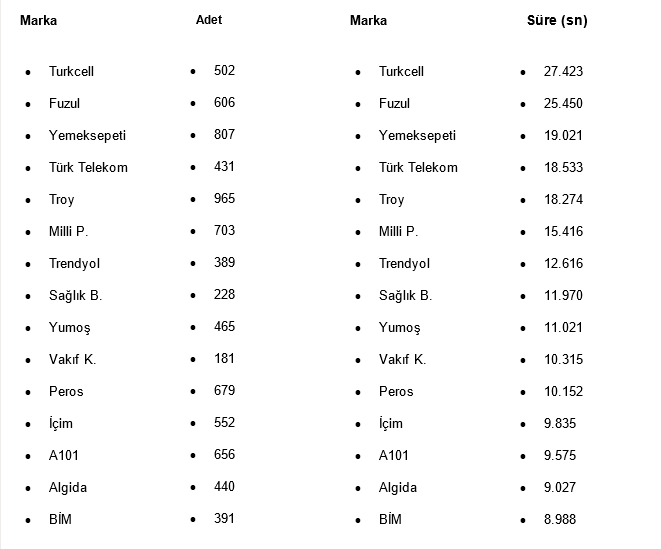
Task: Select the duration value 18.533
Action: tap(563, 168)
